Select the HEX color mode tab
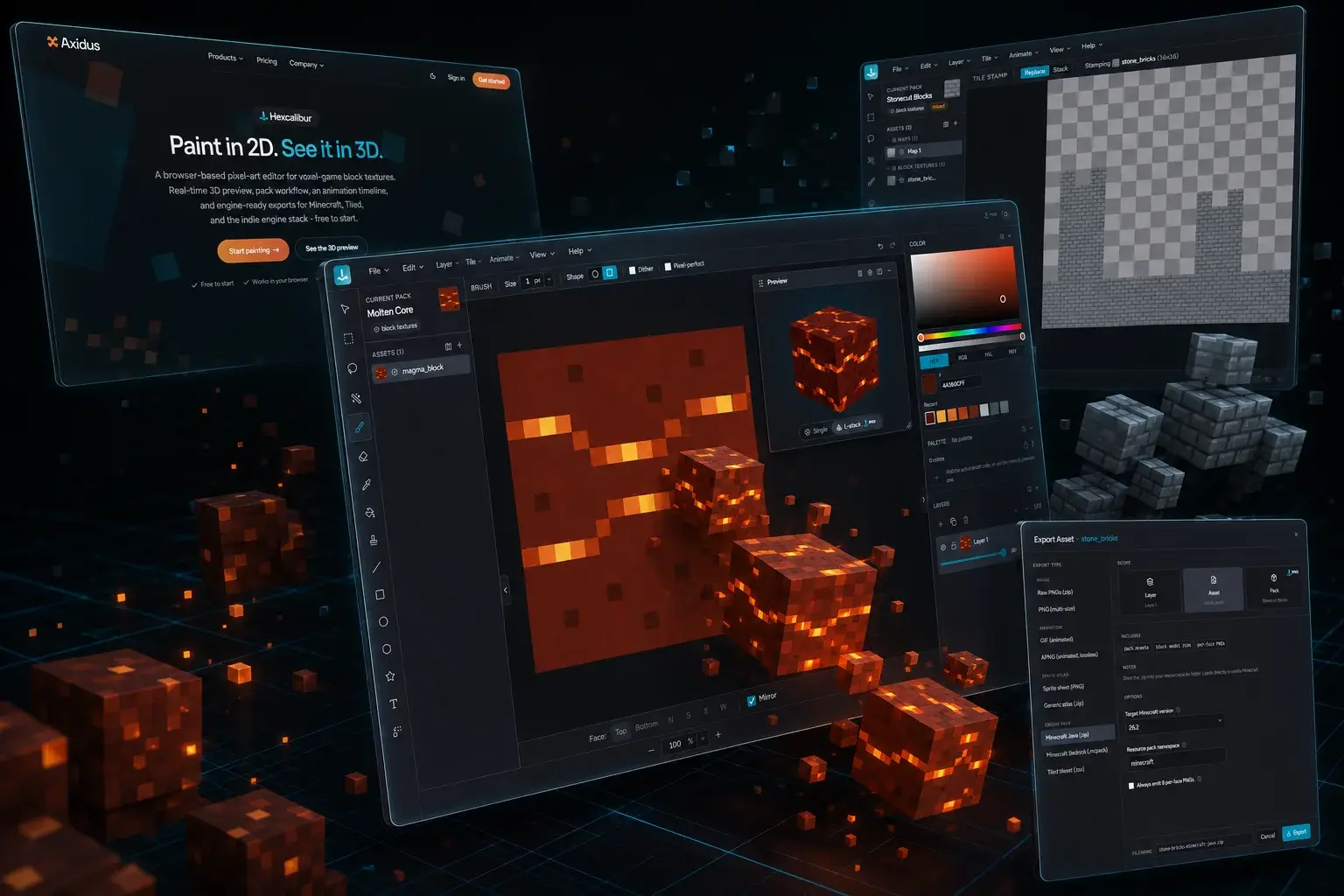 [934, 360]
